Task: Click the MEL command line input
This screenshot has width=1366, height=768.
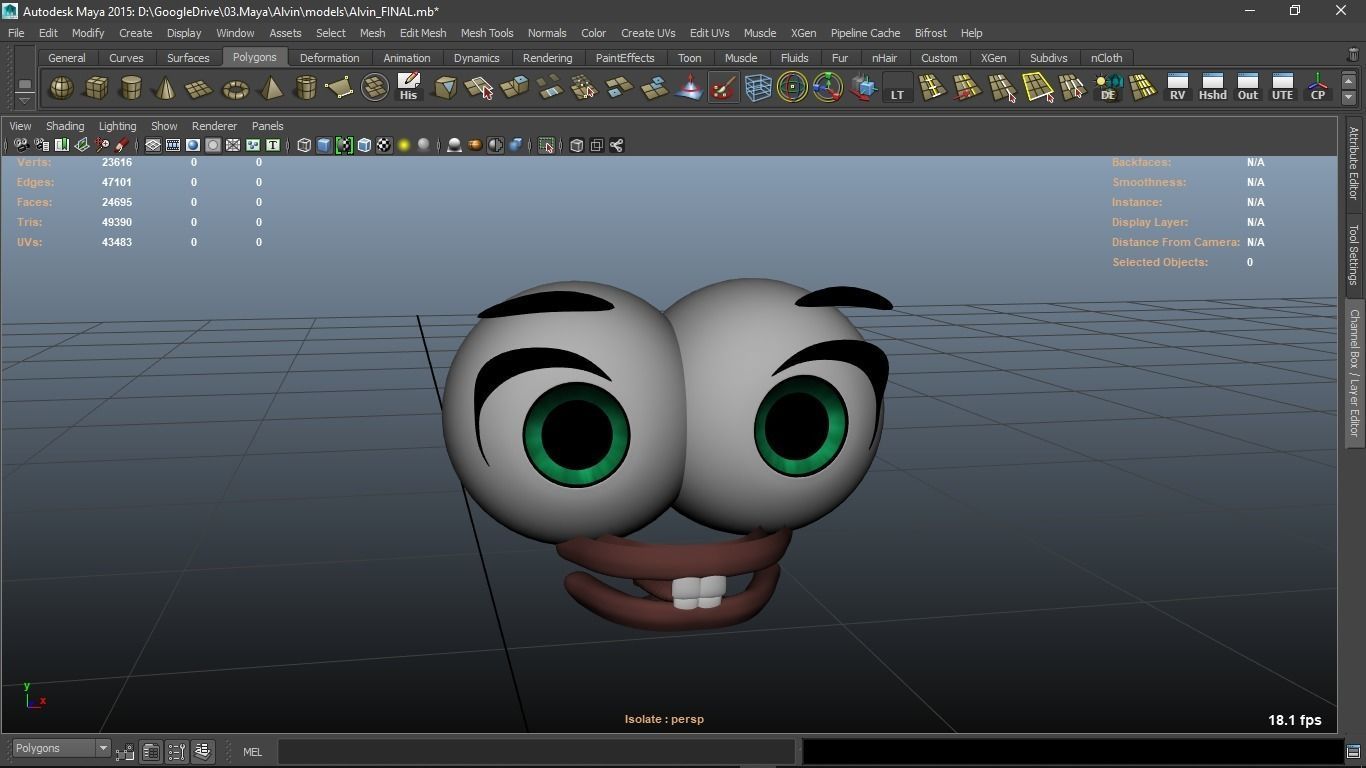Action: tap(536, 752)
